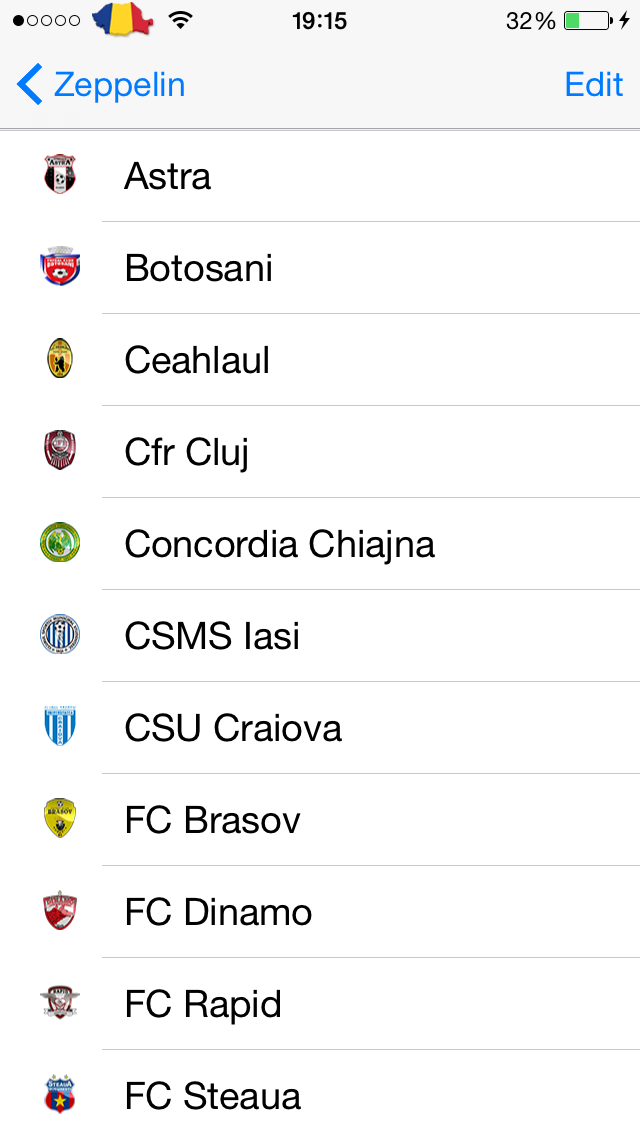Tap the FC Dinamo red crest icon
The image size is (640, 1136).
coord(59,911)
